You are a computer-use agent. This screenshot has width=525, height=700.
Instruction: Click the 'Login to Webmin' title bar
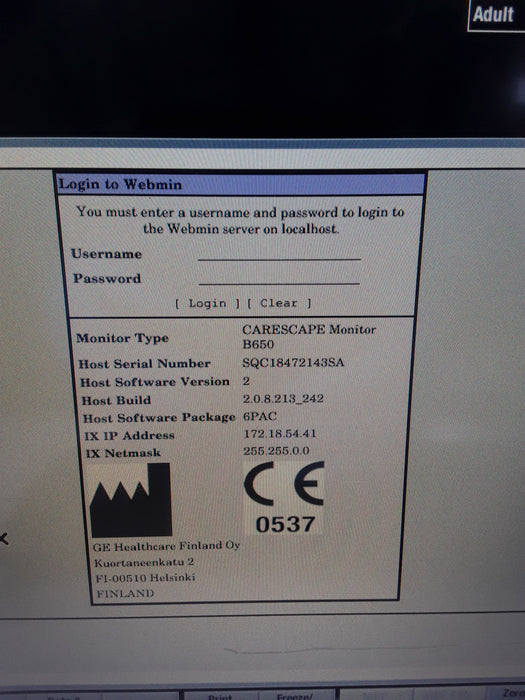tap(241, 184)
